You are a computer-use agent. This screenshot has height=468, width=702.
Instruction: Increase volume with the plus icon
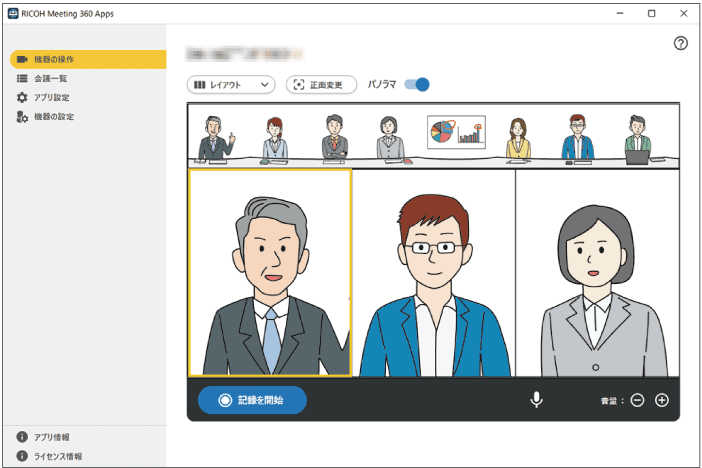point(662,400)
